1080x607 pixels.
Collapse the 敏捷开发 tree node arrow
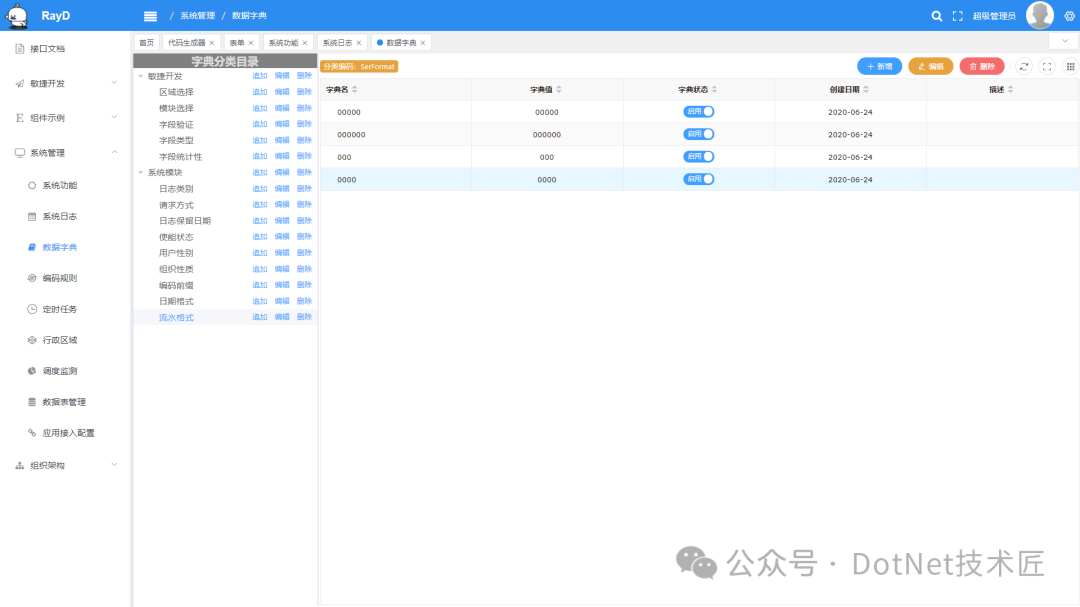click(141, 76)
